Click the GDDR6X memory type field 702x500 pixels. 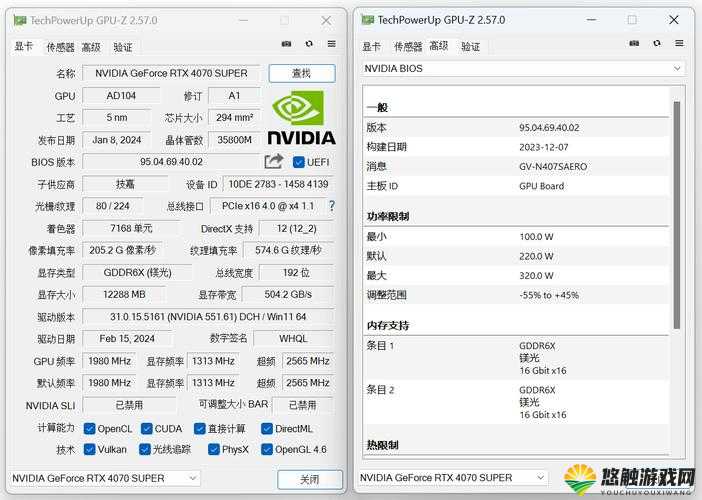coord(137,272)
